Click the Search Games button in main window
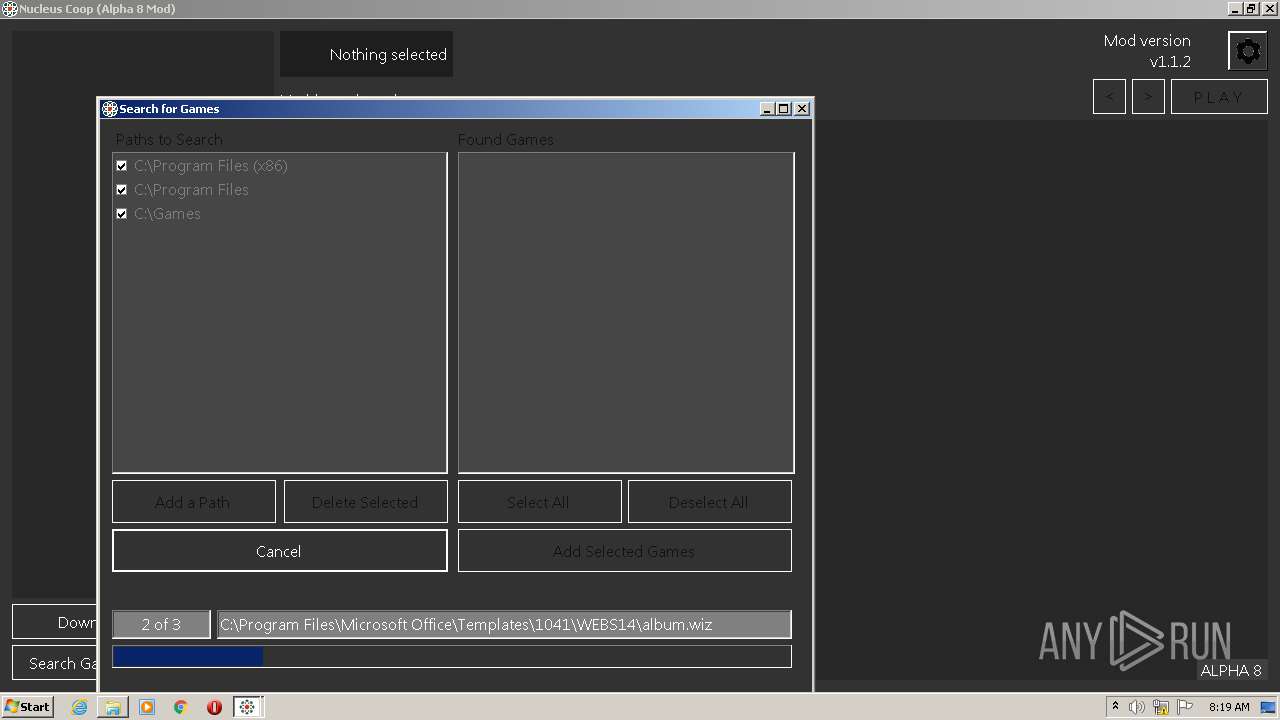1280x720 pixels. 56,663
